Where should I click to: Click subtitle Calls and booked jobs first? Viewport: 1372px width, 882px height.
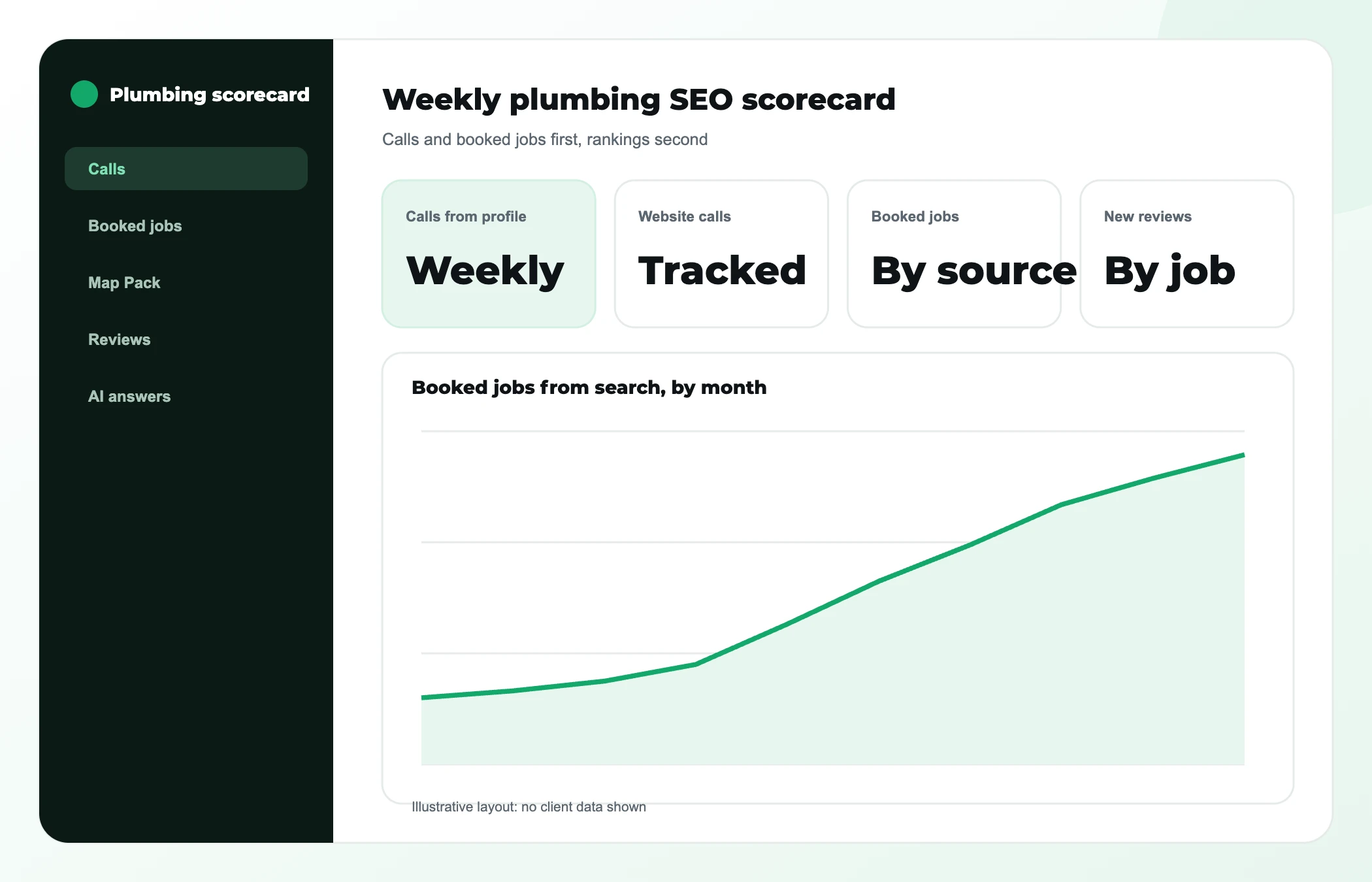tap(545, 139)
